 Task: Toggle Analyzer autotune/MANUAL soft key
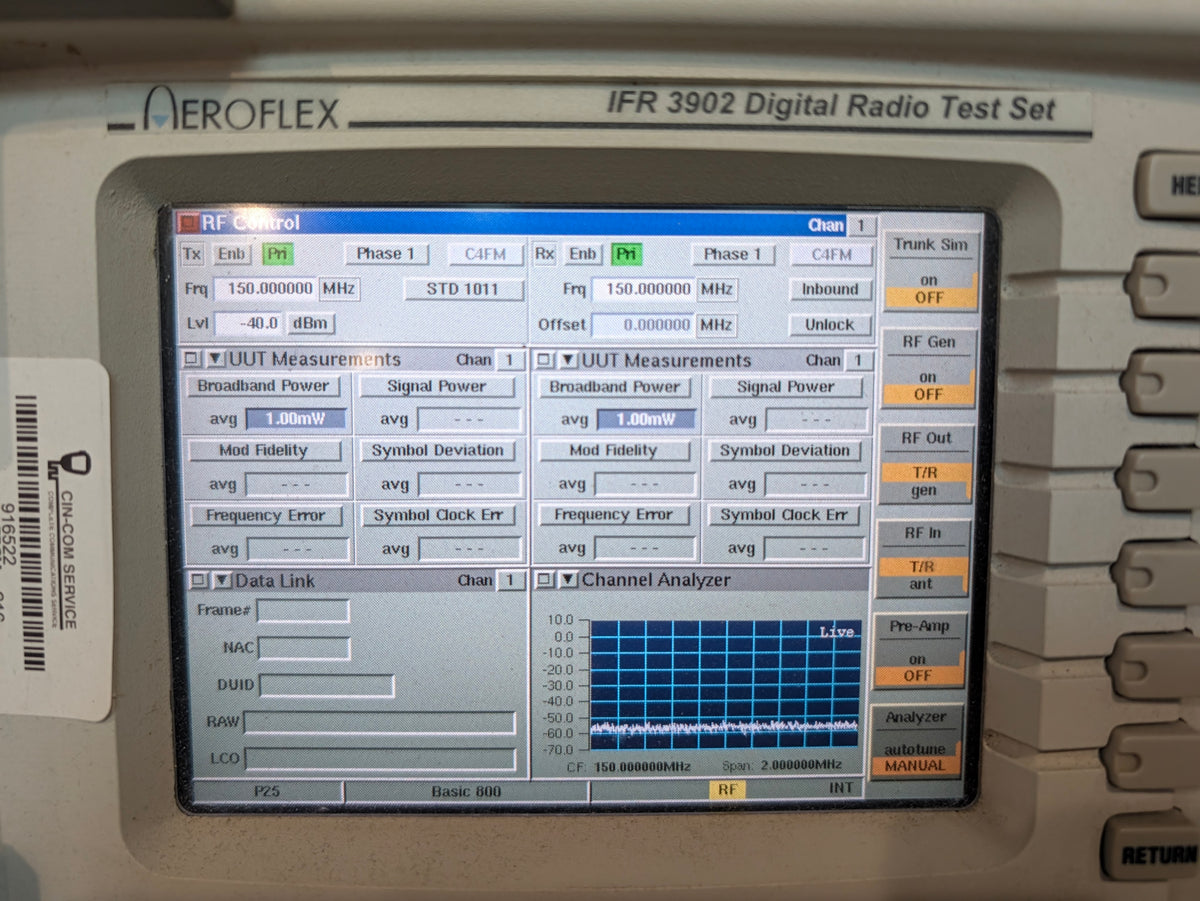pyautogui.click(x=917, y=742)
